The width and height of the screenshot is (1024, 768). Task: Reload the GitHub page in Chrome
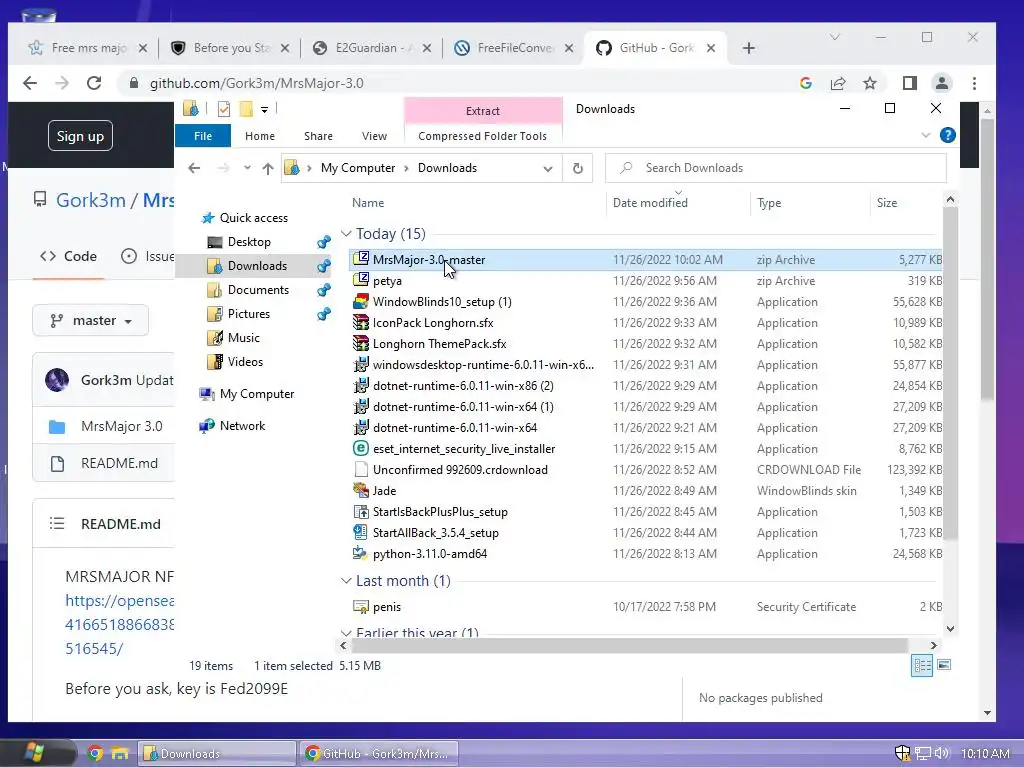(x=94, y=83)
